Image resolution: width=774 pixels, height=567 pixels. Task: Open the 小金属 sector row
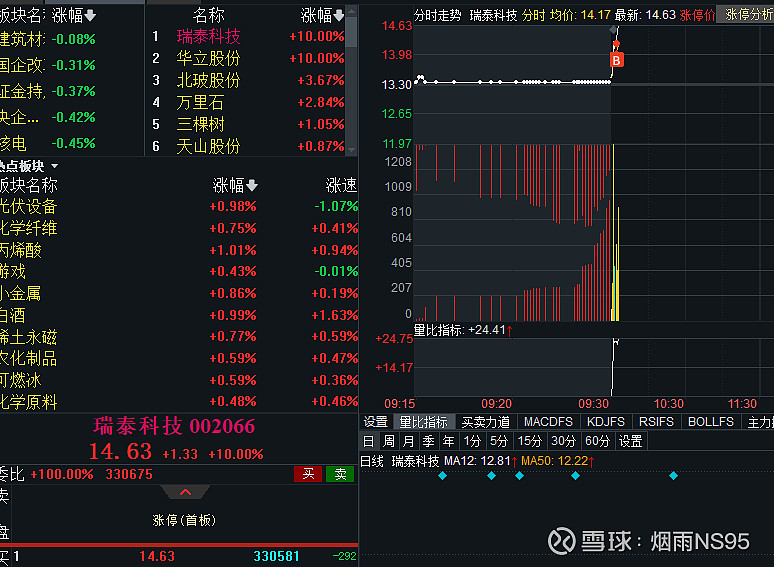179,294
